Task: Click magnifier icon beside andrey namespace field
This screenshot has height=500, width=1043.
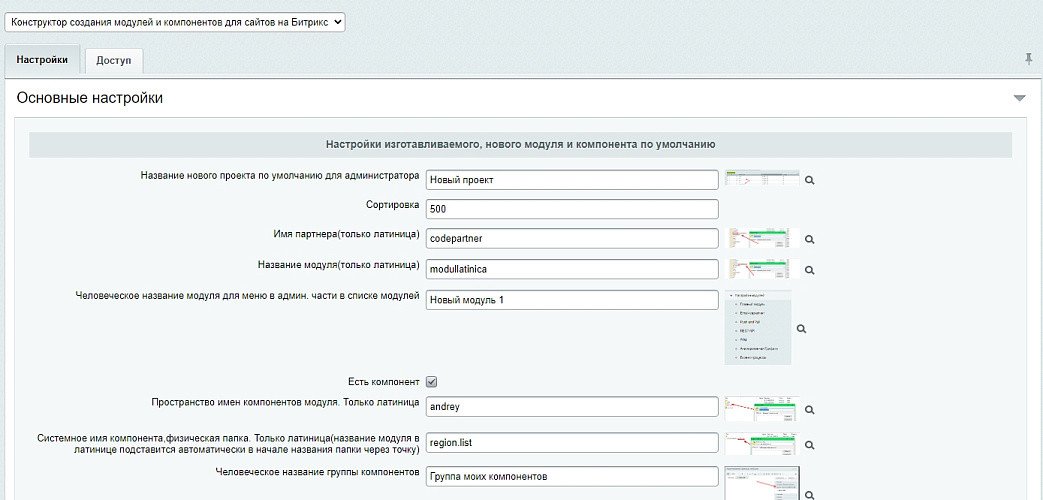Action: pos(810,409)
